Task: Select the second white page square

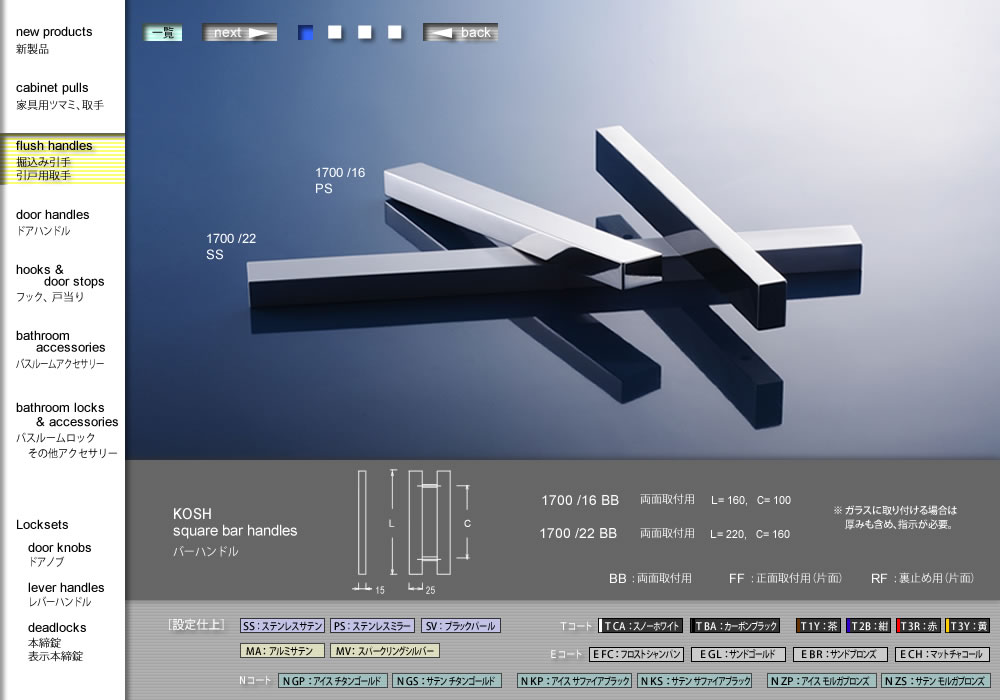Action: [x=335, y=33]
